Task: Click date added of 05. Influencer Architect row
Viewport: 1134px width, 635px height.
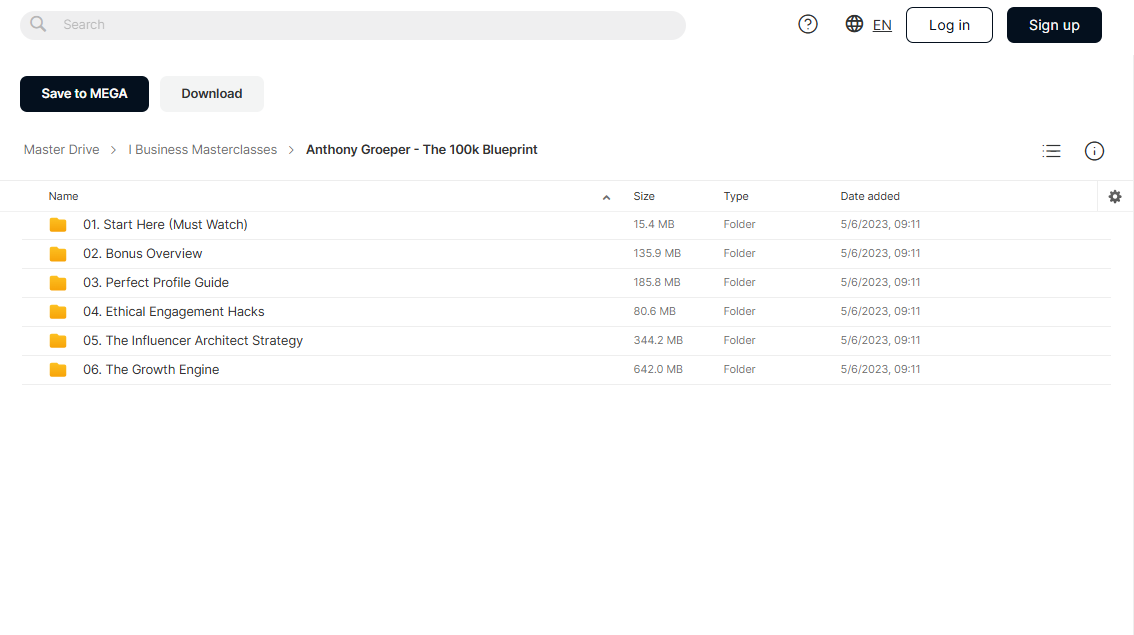Action: pyautogui.click(x=880, y=341)
